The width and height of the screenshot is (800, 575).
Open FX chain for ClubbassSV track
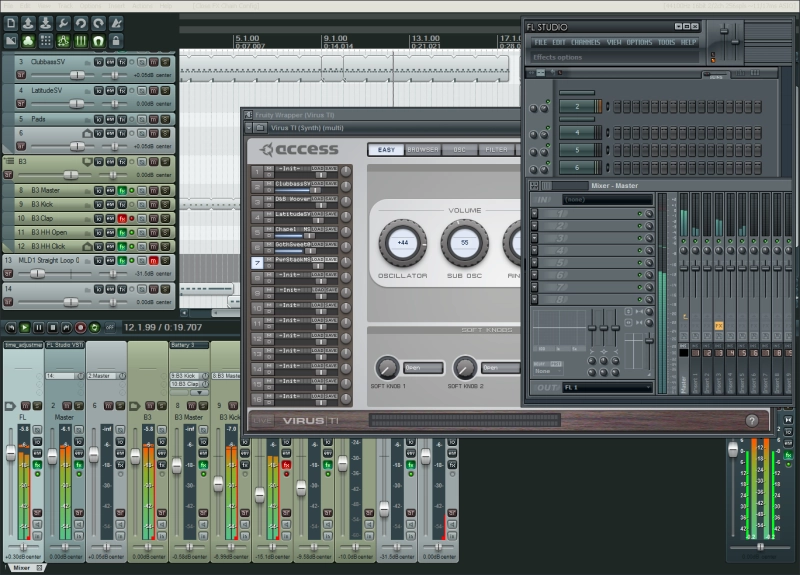122,62
